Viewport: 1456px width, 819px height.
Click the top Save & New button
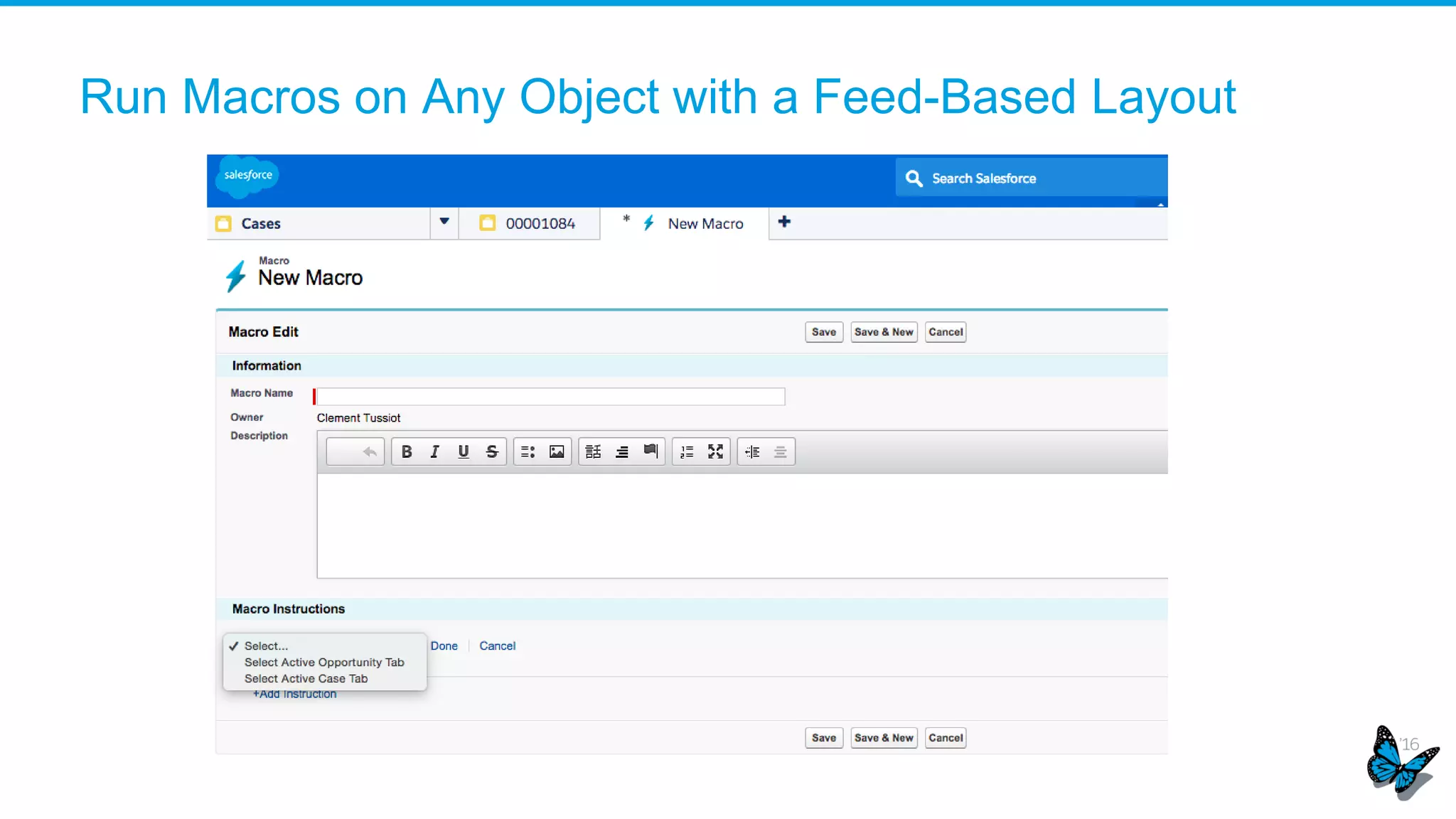884,332
